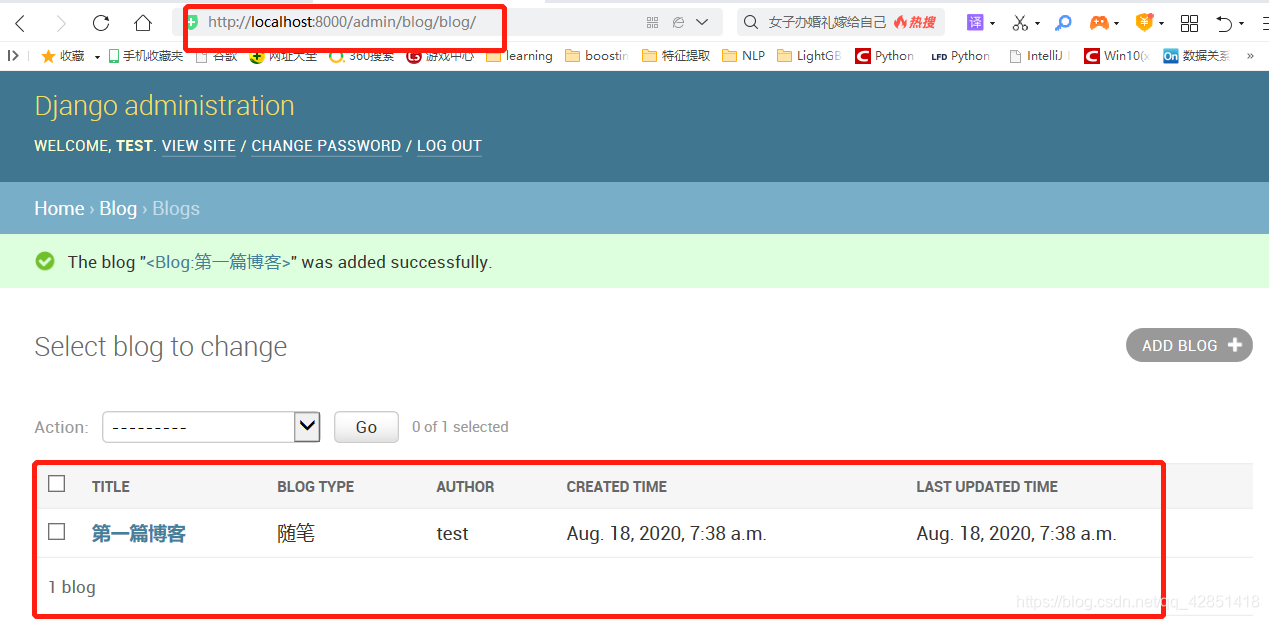Expand the gamepad dropdown arrow
This screenshot has width=1269, height=620.
pyautogui.click(x=1117, y=23)
